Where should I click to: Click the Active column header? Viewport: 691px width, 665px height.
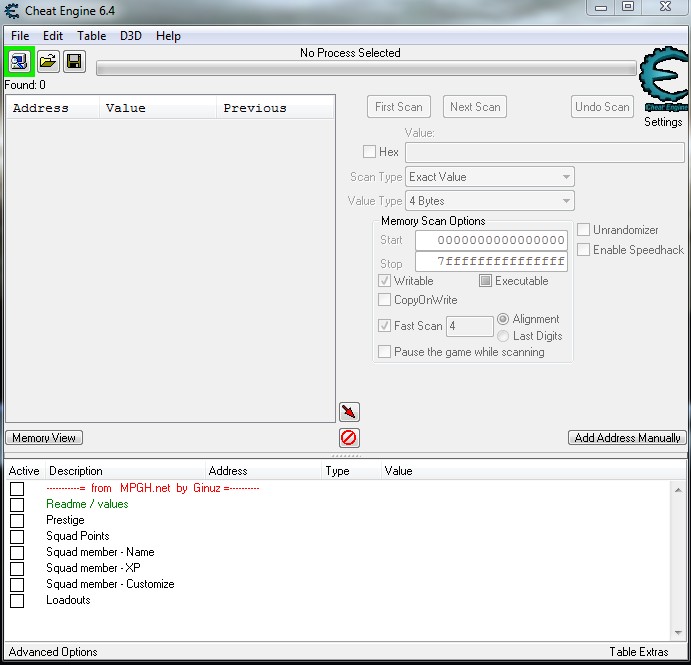point(24,471)
